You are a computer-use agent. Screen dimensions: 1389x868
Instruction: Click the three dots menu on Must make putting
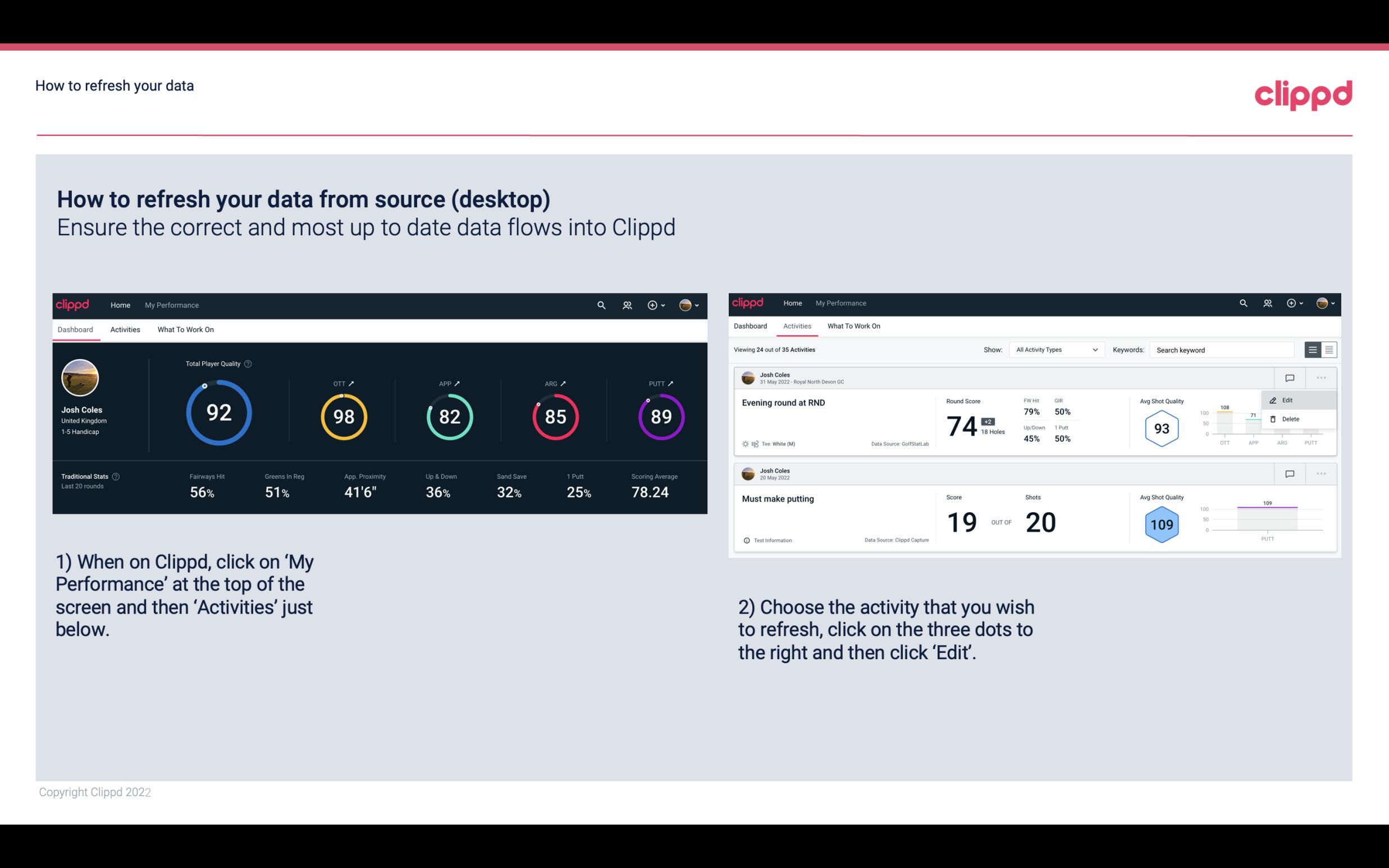1320,473
